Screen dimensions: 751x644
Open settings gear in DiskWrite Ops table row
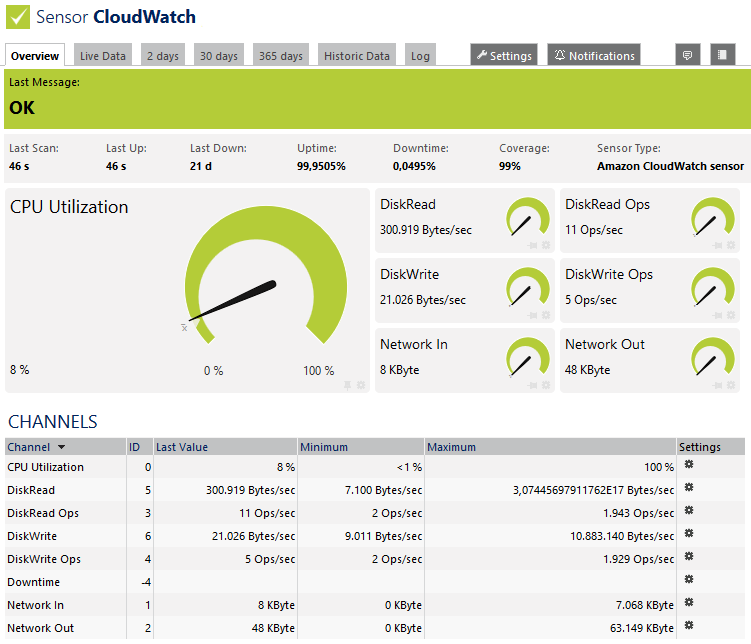(x=689, y=556)
